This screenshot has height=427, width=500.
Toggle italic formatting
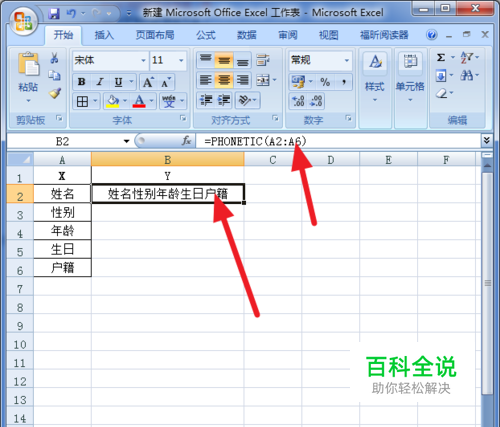pos(100,82)
